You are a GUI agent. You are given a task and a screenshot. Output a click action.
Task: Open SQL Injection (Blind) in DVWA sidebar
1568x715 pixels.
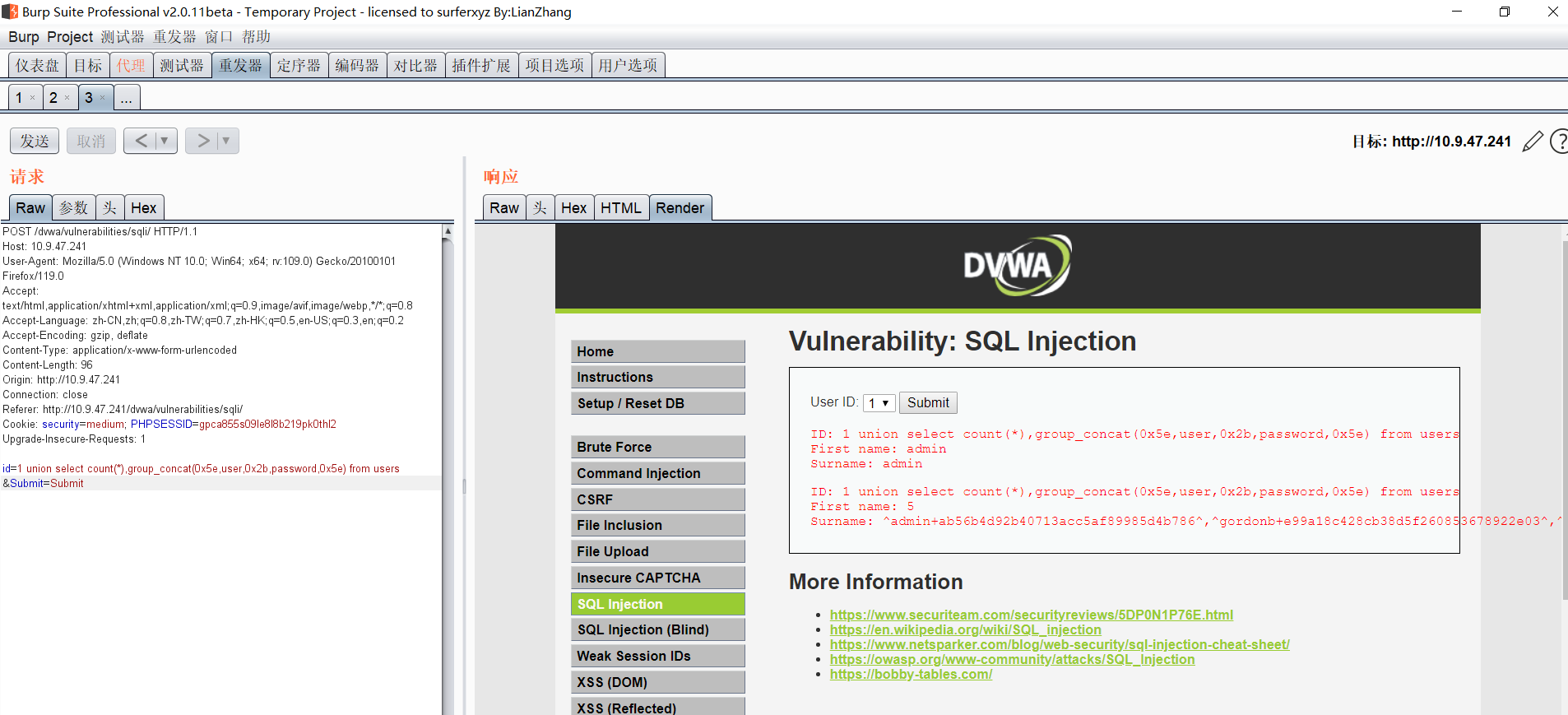pos(658,629)
